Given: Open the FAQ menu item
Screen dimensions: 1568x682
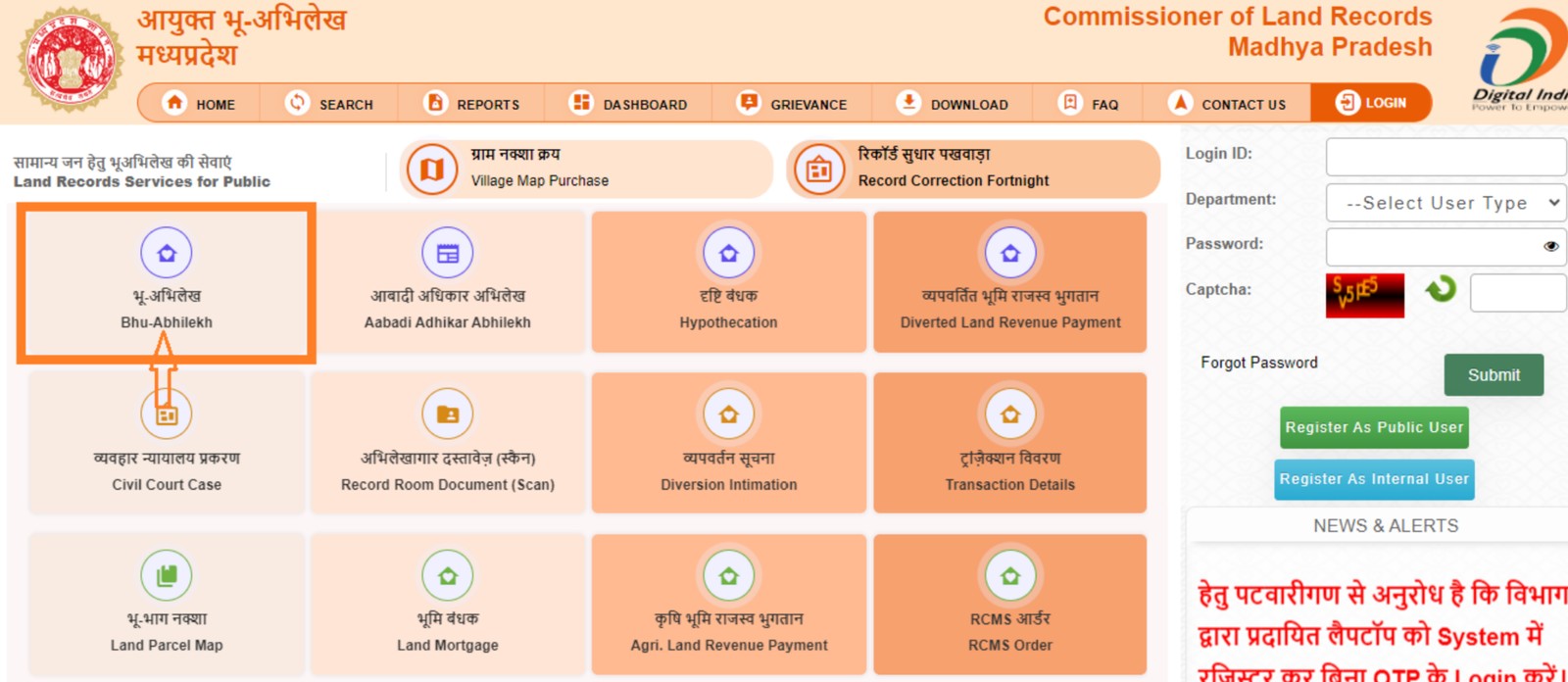Looking at the screenshot, I should (1104, 105).
